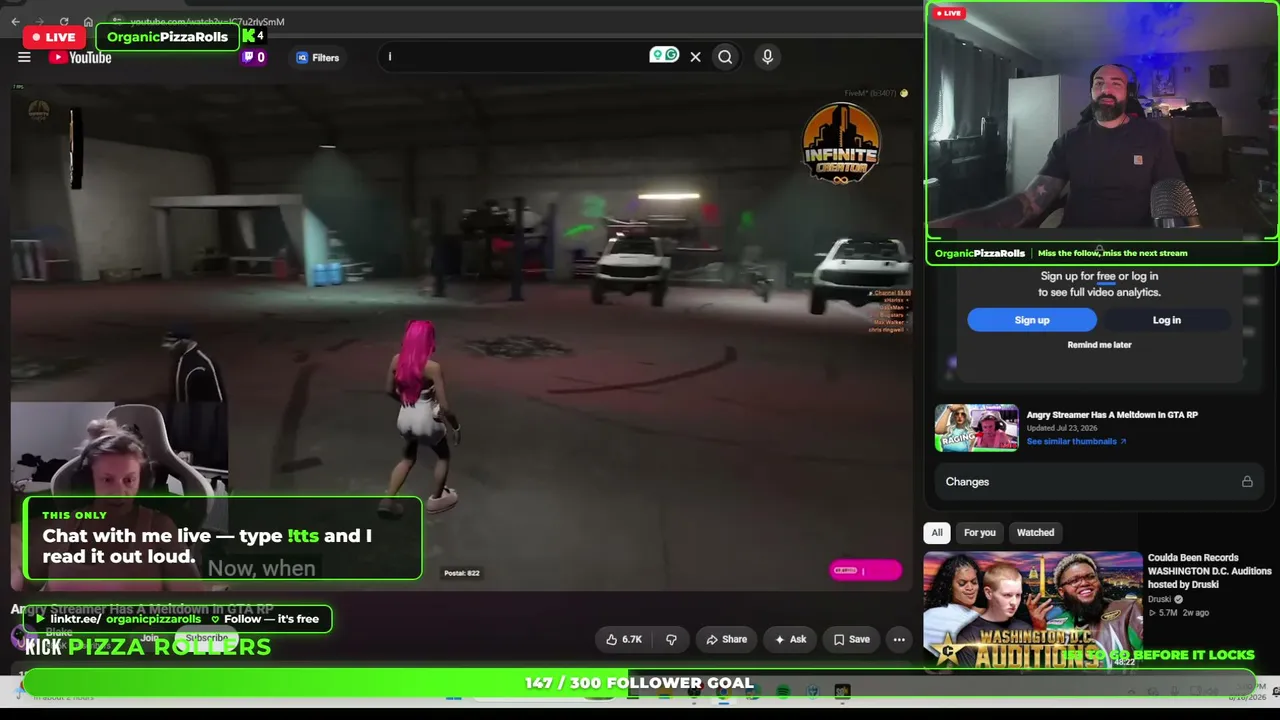Like the video with 6.7K likes
Viewport: 1280px width, 720px height.
tap(624, 639)
